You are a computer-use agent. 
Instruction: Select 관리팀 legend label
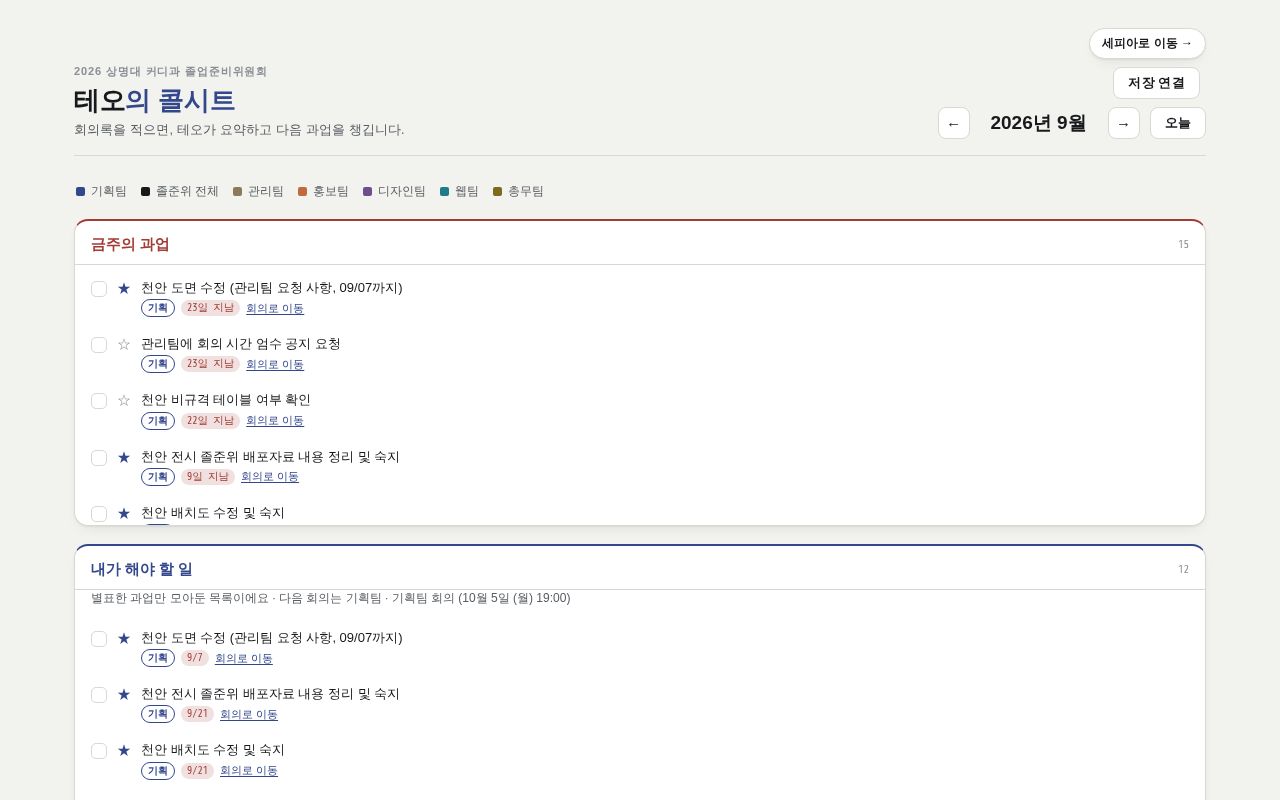[x=266, y=191]
